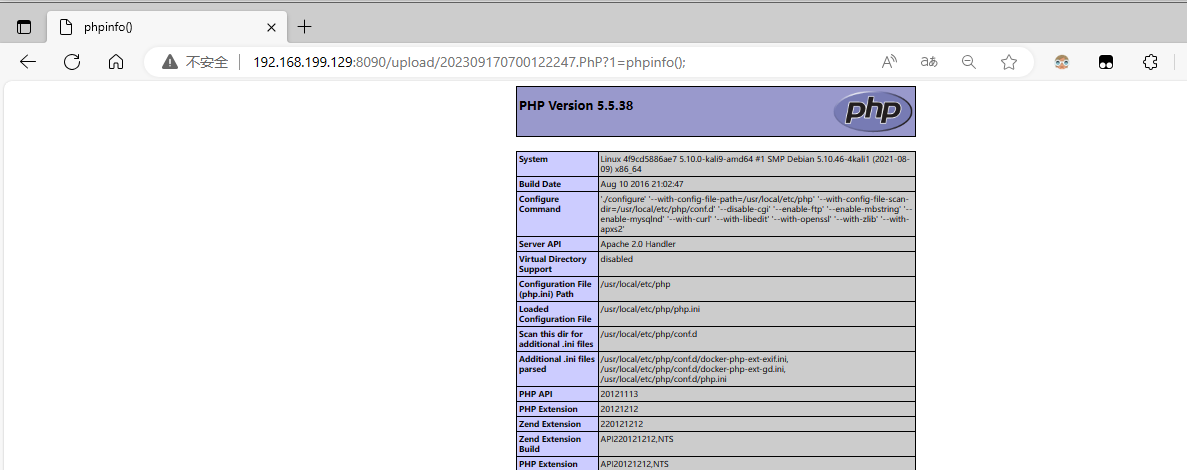Screen dimensions: 1187x470
Task: Click the System row label
Action: [557, 164]
